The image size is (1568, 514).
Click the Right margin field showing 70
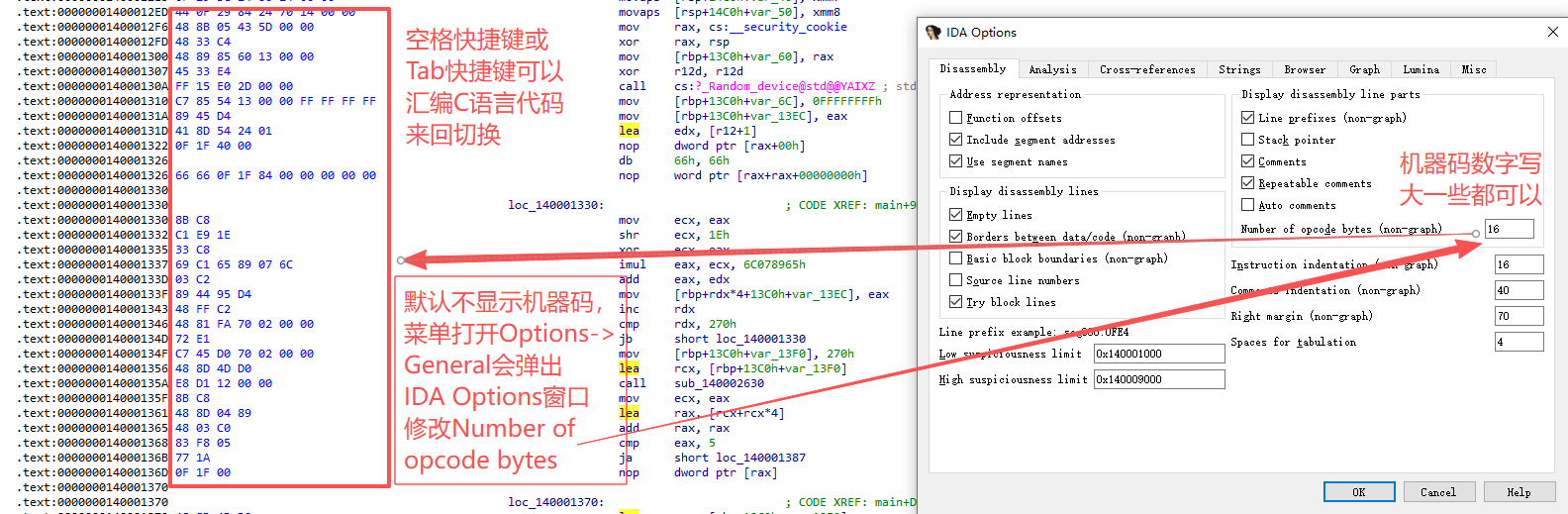click(1519, 316)
